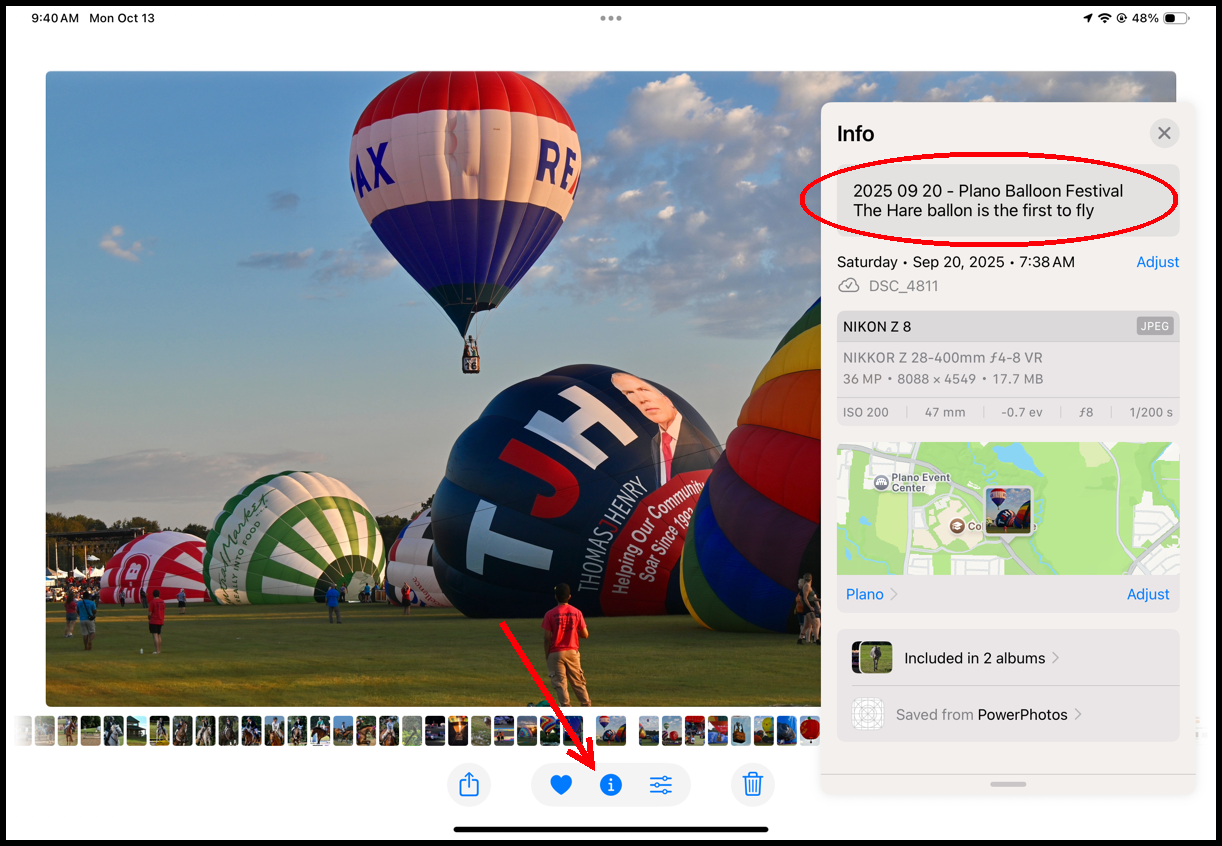Image resolution: width=1222 pixels, height=846 pixels.
Task: Click Adjust next to the date
Action: tap(1158, 262)
